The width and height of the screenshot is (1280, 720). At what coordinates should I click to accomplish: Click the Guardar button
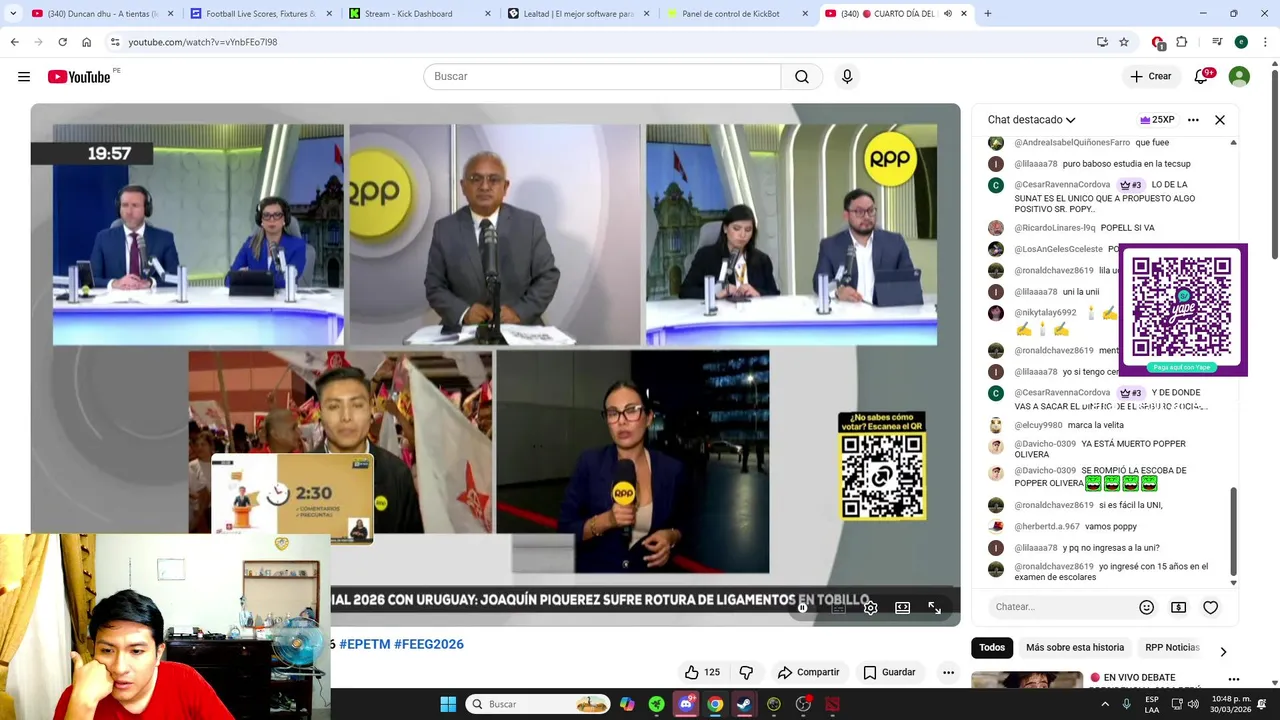889,672
